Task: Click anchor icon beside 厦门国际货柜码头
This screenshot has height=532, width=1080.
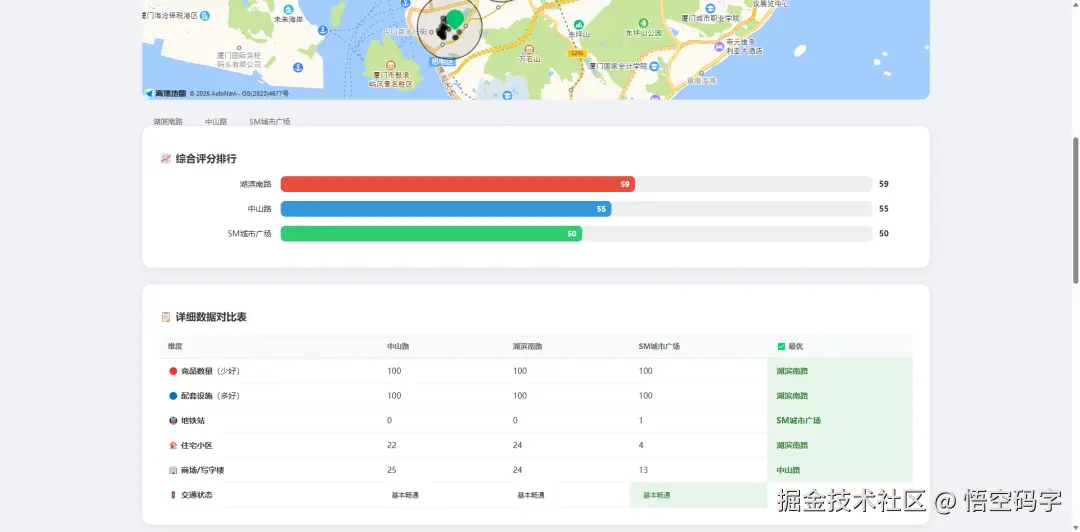Action: click(298, 67)
